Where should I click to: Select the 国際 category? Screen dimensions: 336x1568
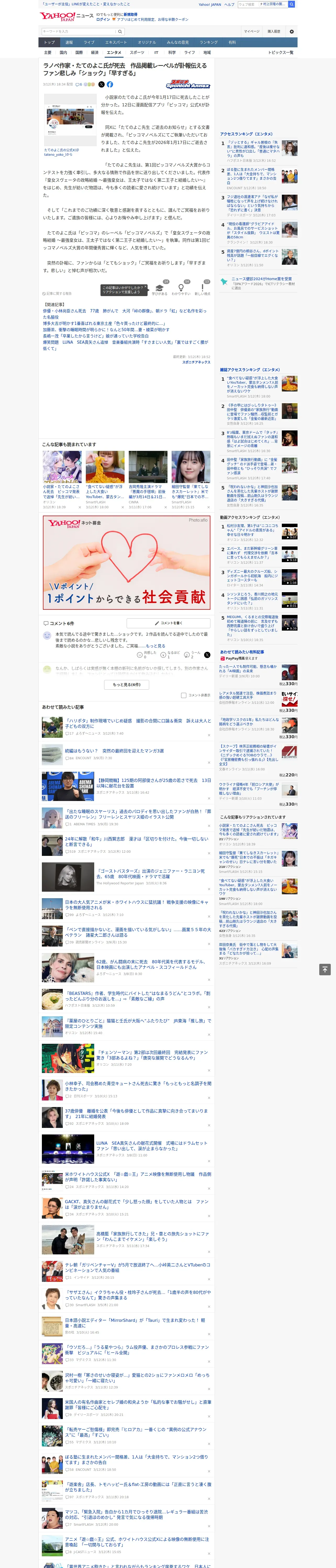point(79,52)
